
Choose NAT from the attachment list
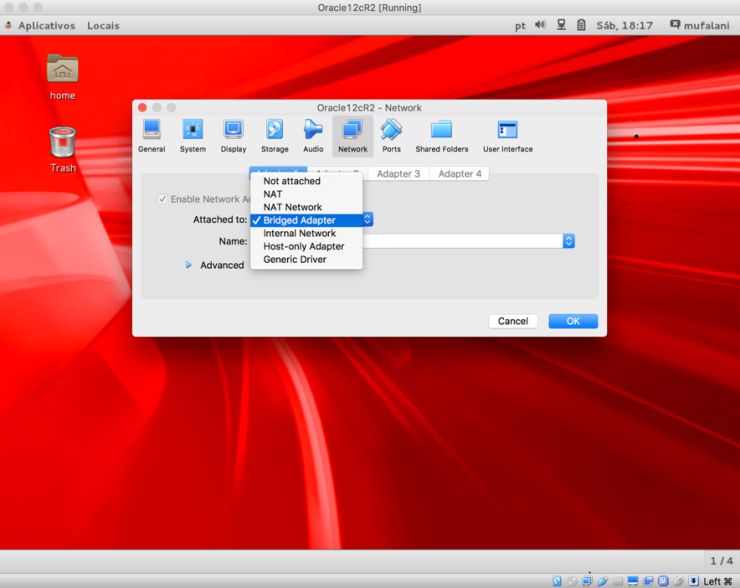[x=273, y=194]
